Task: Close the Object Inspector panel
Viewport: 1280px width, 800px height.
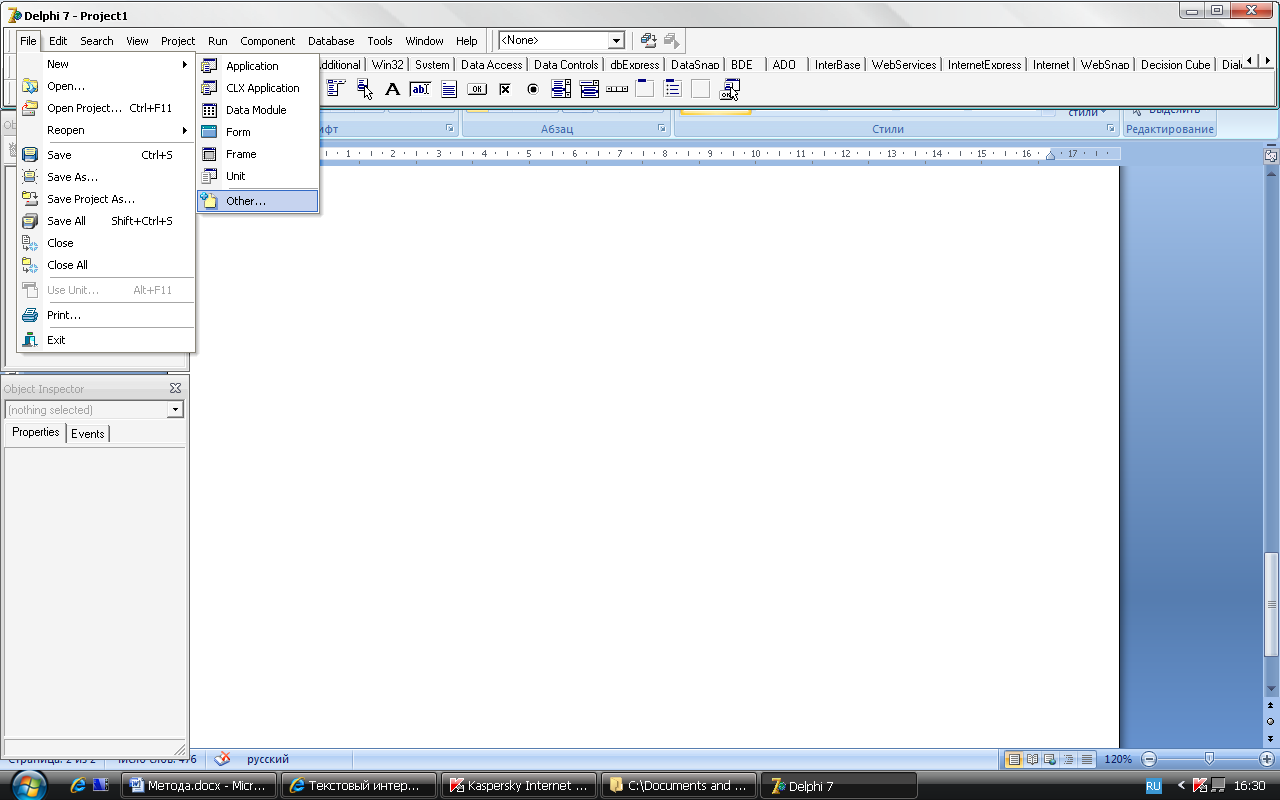Action: click(176, 388)
